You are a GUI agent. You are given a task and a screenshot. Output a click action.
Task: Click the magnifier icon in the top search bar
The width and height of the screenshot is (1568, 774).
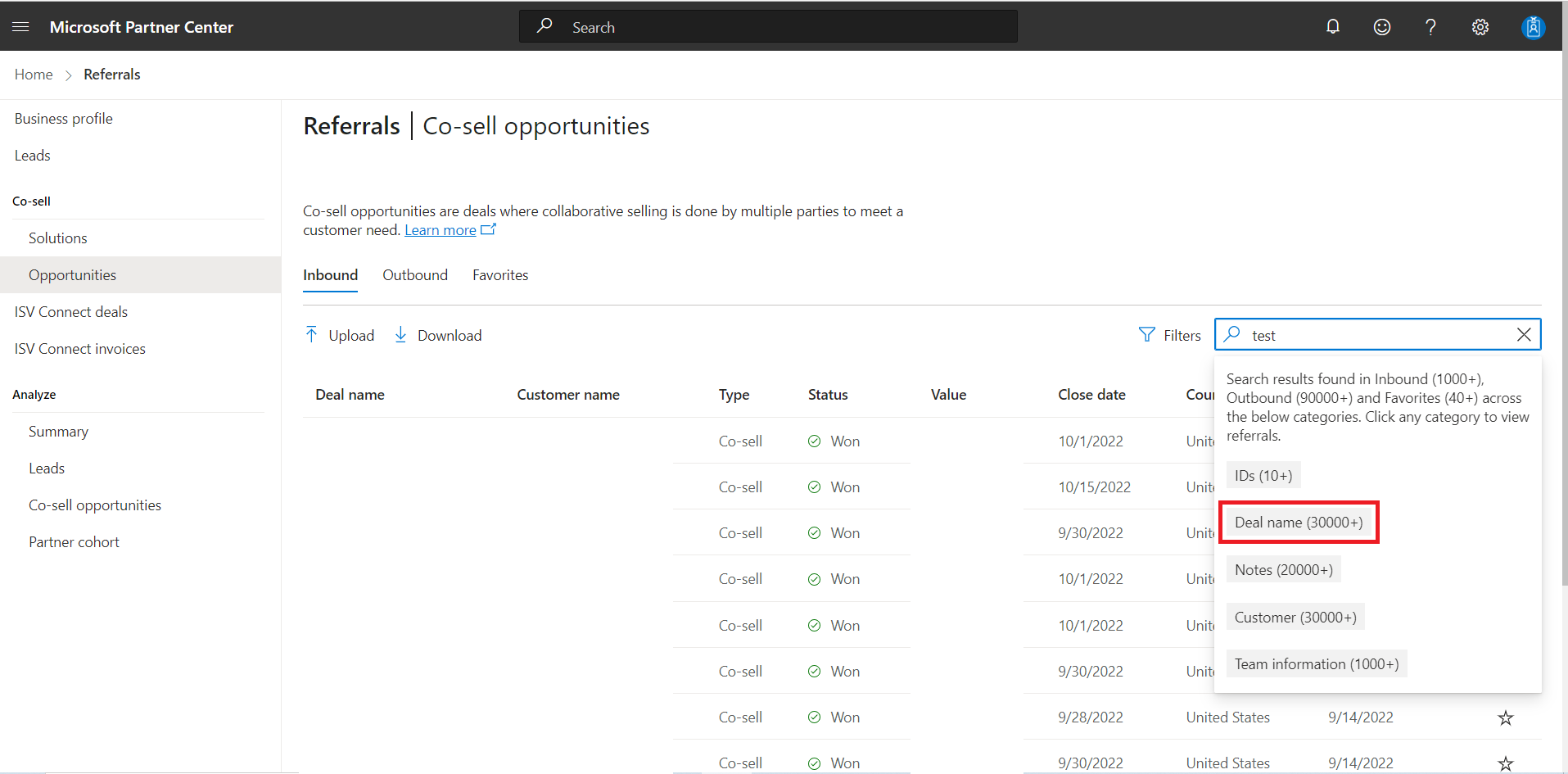(x=545, y=26)
